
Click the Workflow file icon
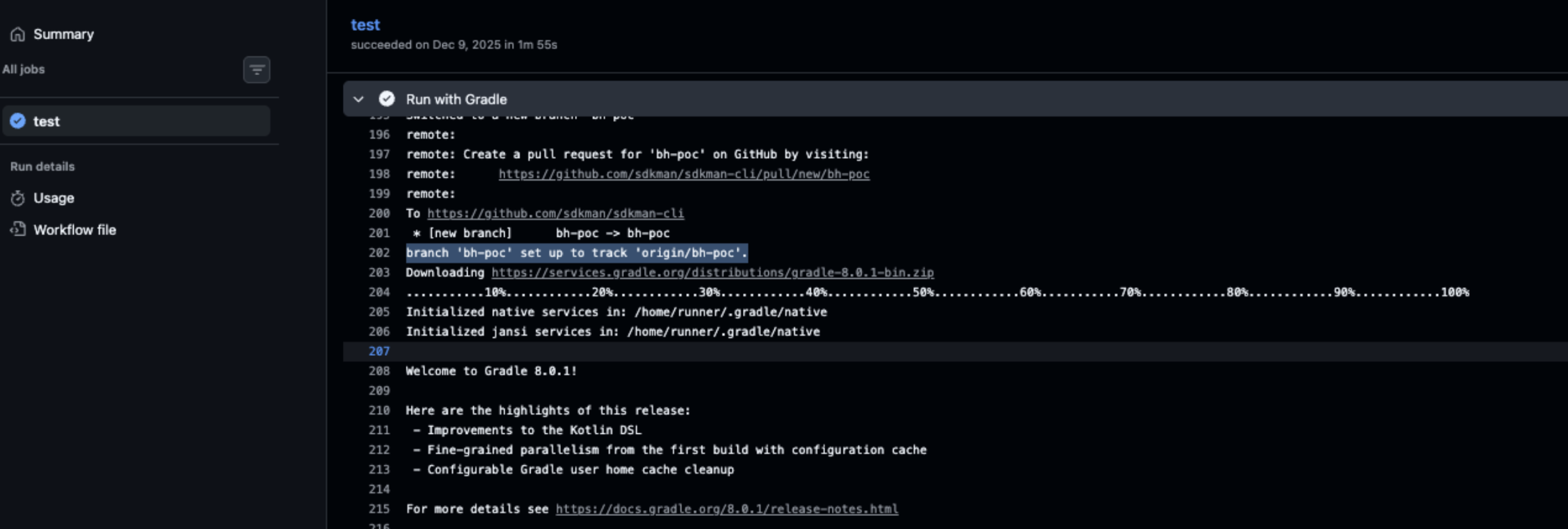[18, 230]
